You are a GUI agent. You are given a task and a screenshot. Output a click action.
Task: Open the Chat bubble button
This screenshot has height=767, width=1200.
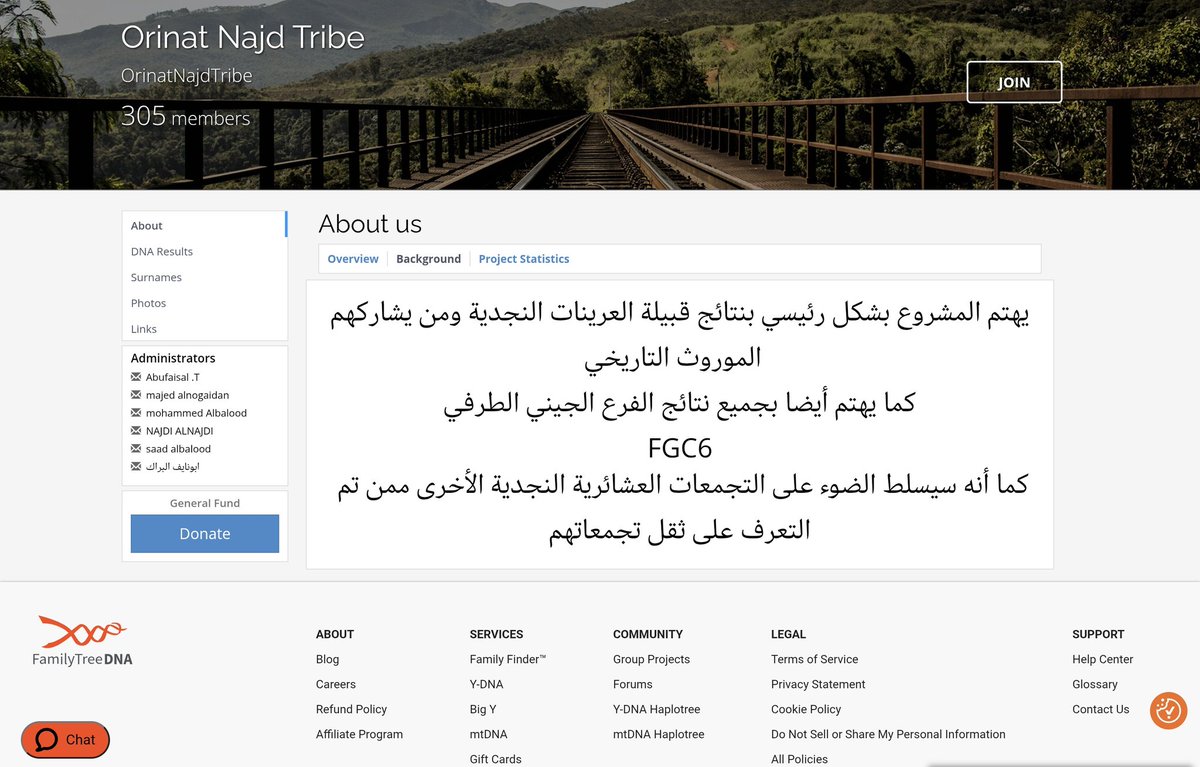[65, 740]
